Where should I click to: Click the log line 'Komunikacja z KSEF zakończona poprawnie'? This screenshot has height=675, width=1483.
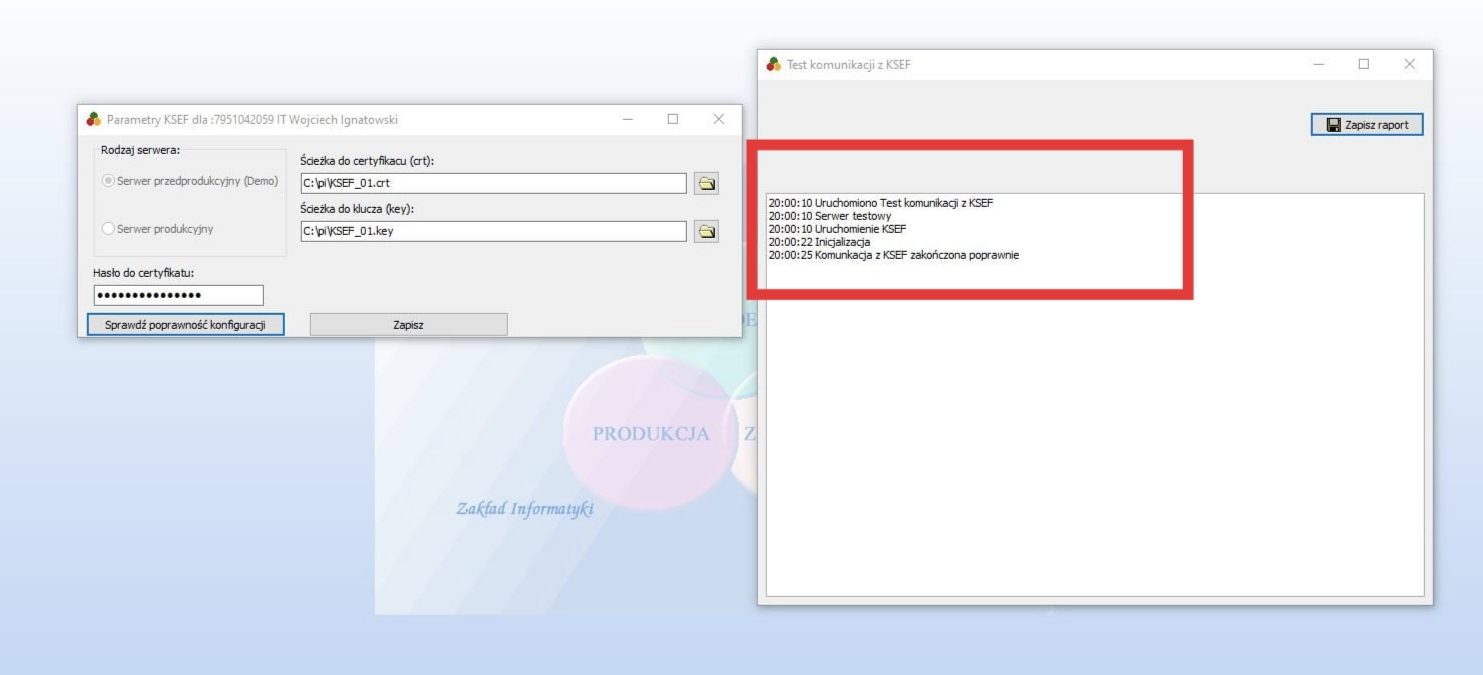[x=893, y=255]
